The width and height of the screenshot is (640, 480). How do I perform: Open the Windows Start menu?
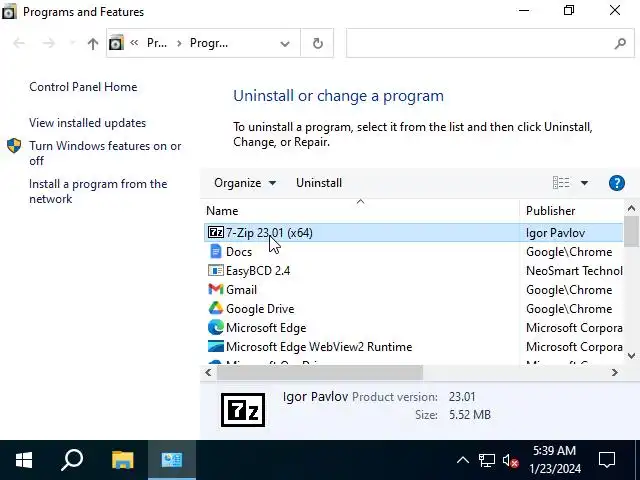(24, 460)
